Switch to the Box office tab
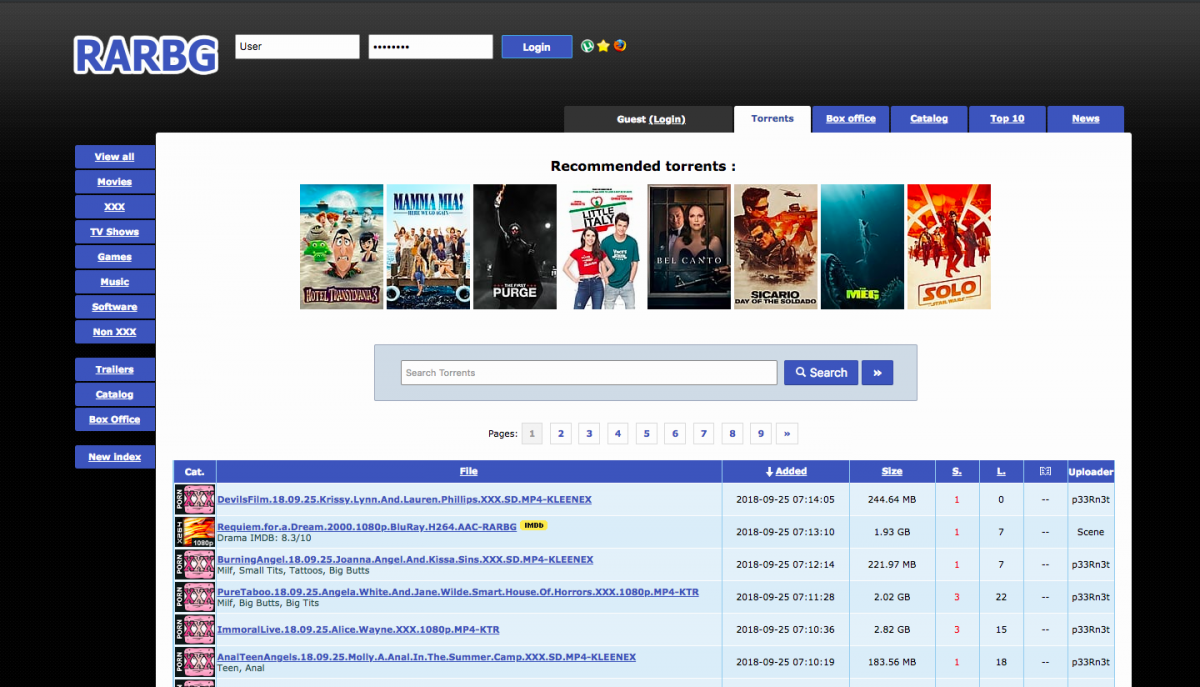 (850, 118)
